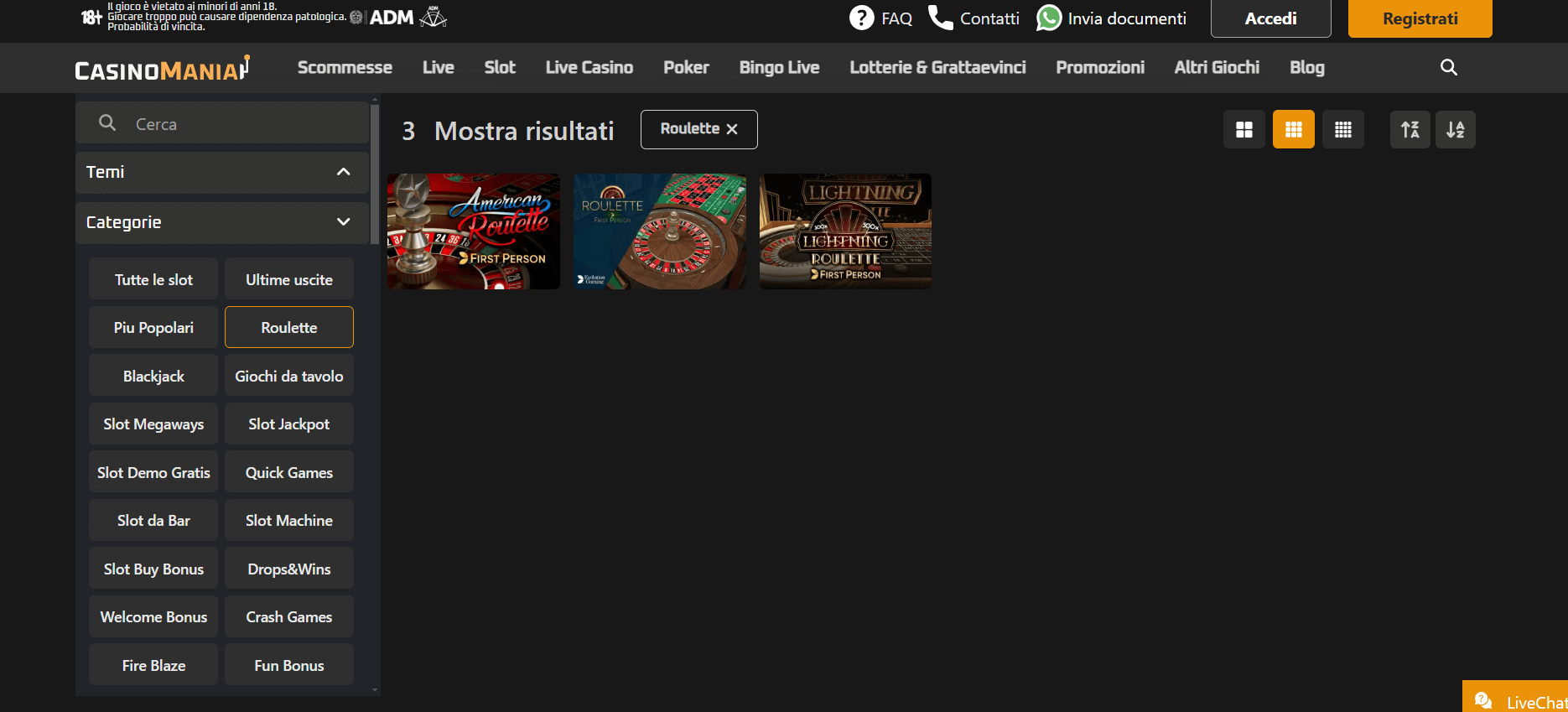
Task: Choose the Slot da Bar category
Action: 153,520
